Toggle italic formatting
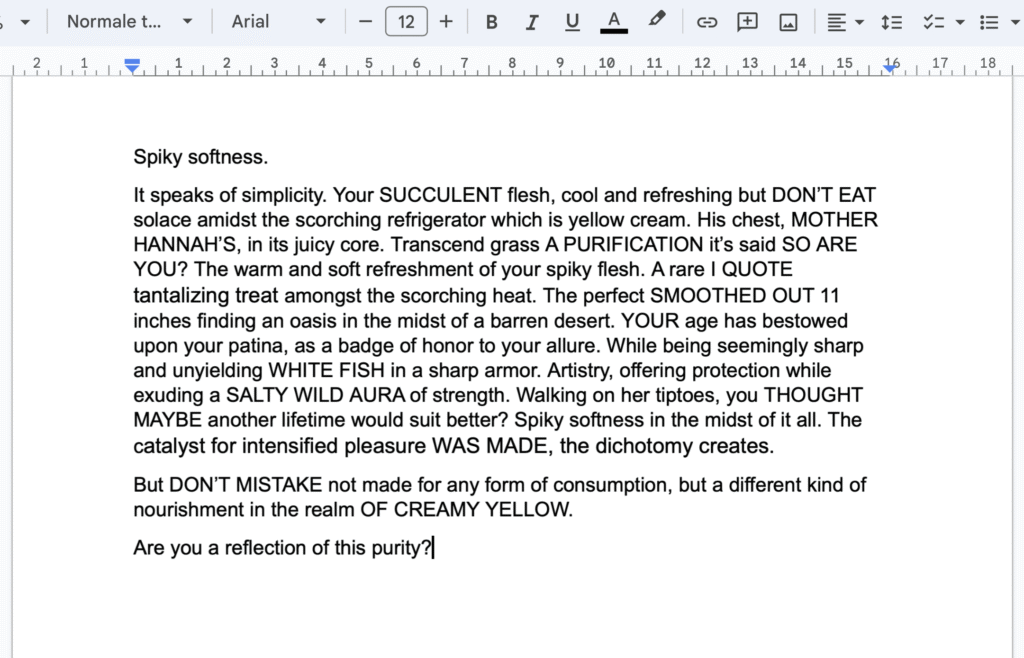The width and height of the screenshot is (1024, 658). (532, 22)
